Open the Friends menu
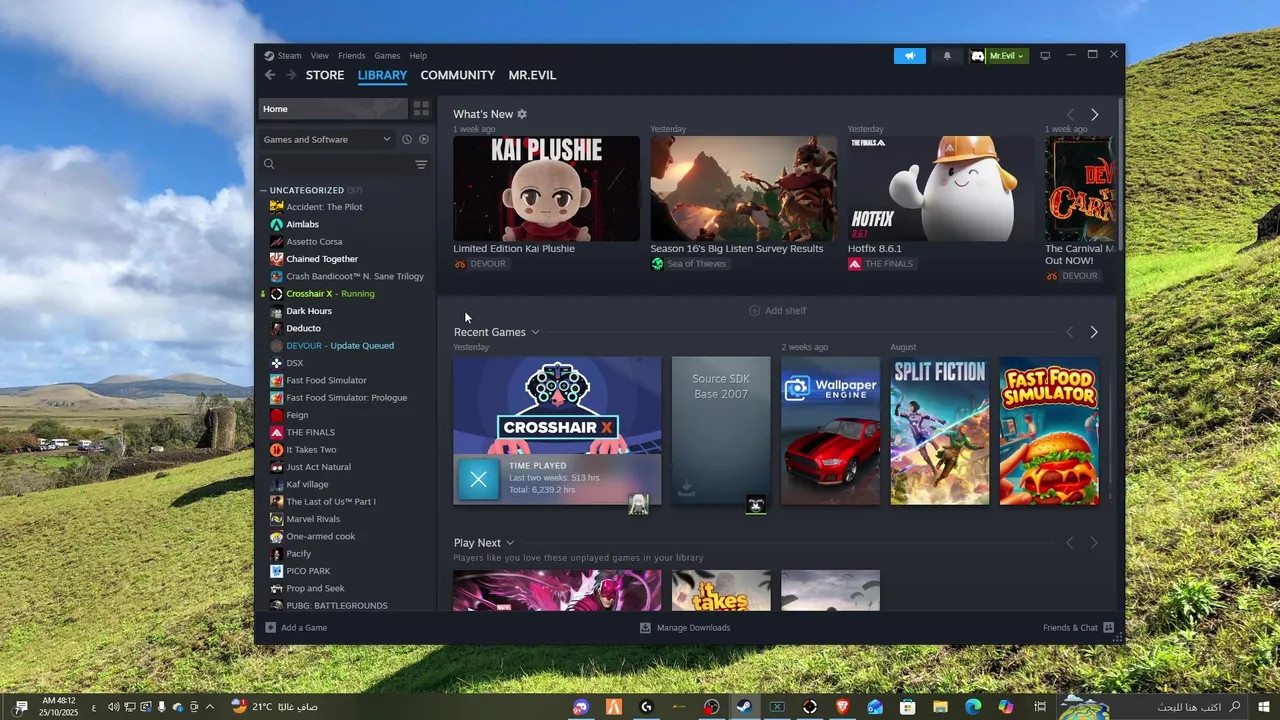The image size is (1280, 720). point(351,56)
